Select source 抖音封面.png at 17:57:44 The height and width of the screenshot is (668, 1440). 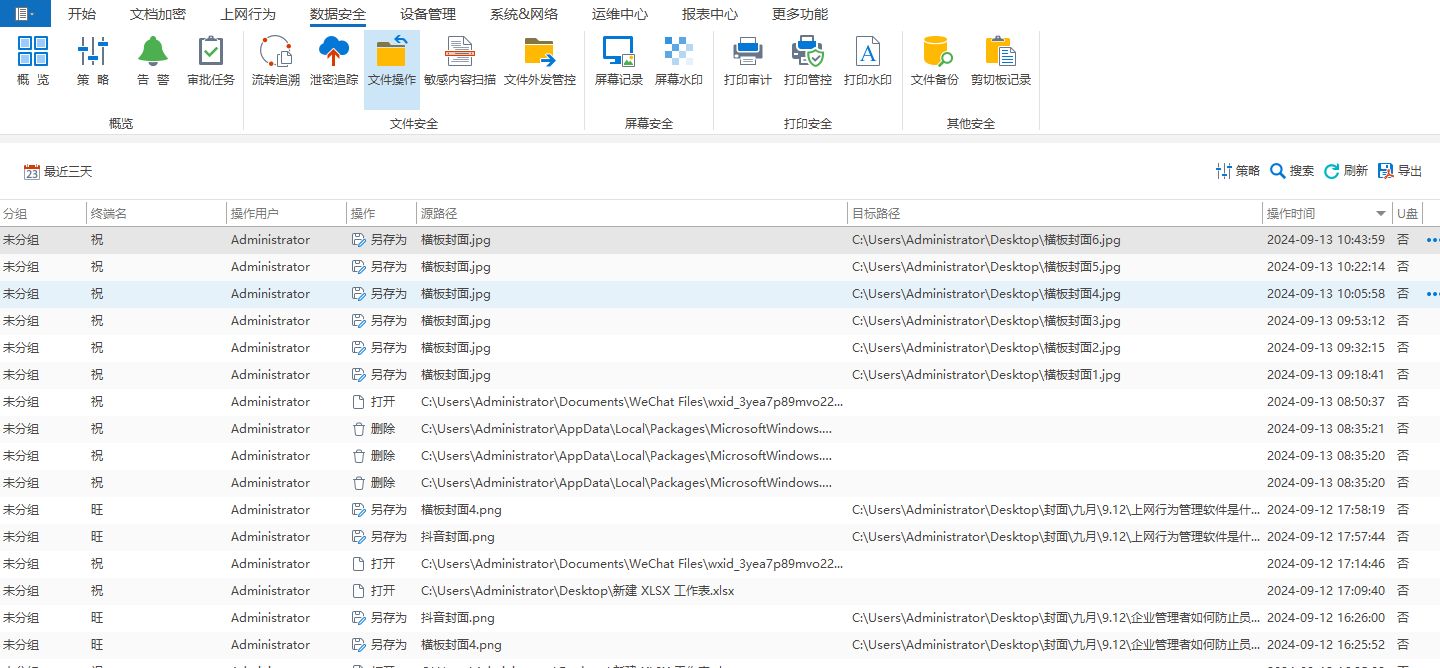(458, 537)
